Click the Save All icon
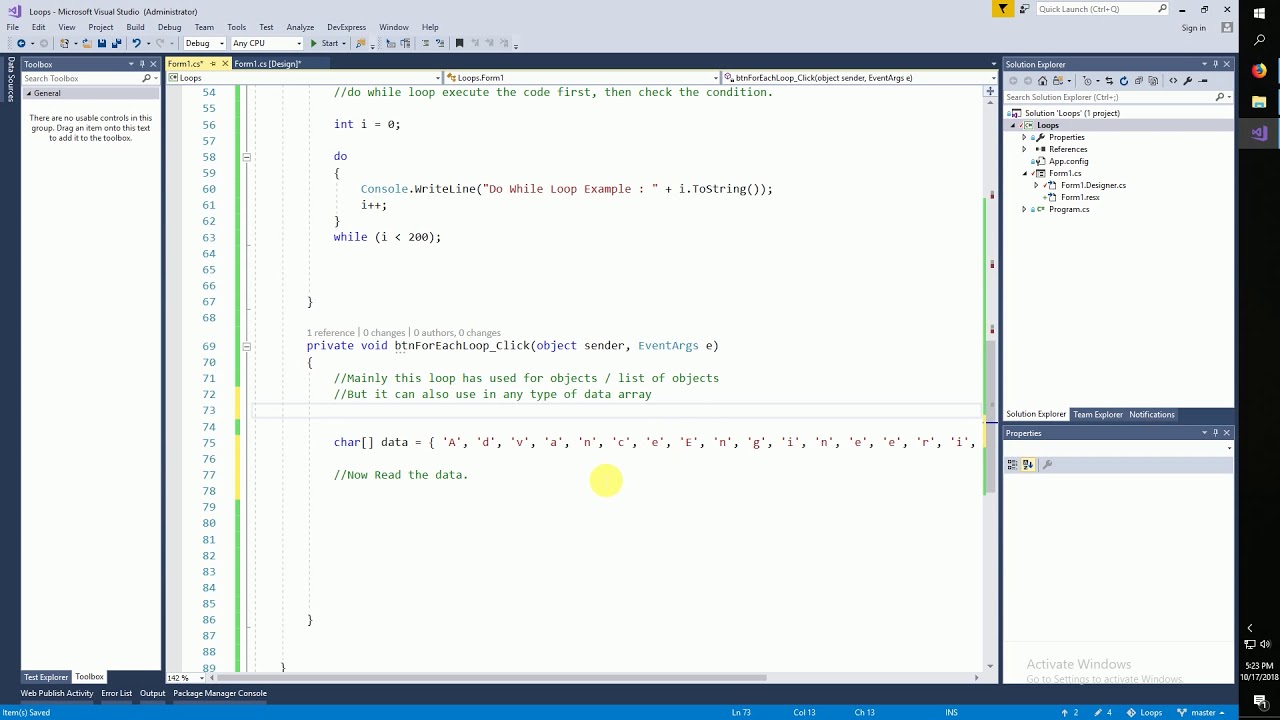The height and width of the screenshot is (720, 1280). (x=117, y=43)
